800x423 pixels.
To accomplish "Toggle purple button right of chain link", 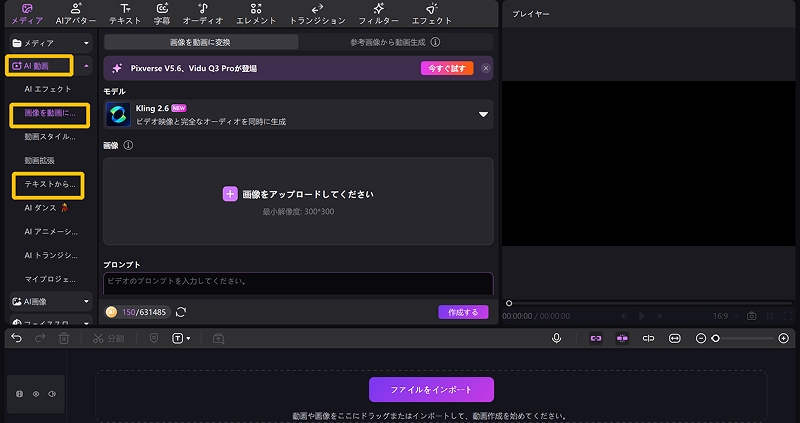I will click(622, 338).
